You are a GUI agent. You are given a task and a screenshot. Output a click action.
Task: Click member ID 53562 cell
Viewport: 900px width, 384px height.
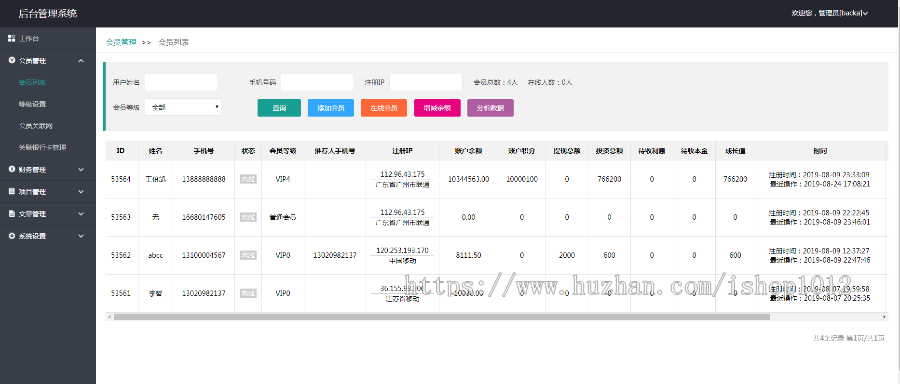(121, 255)
